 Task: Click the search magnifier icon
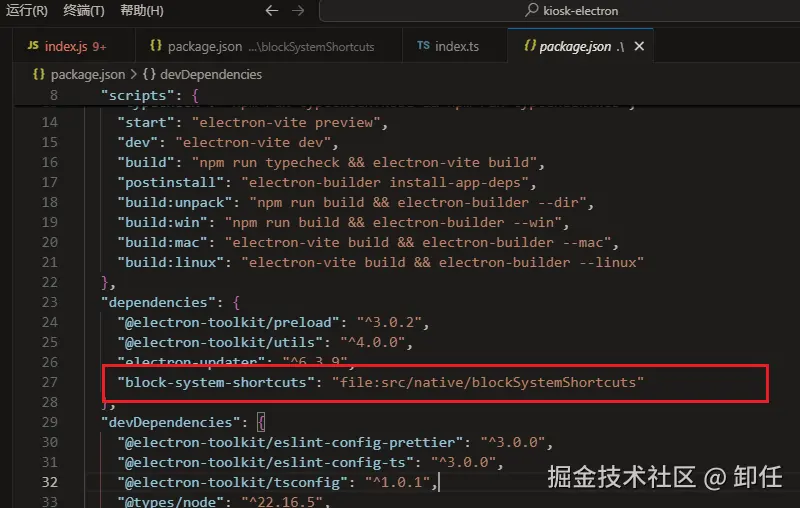(x=532, y=10)
